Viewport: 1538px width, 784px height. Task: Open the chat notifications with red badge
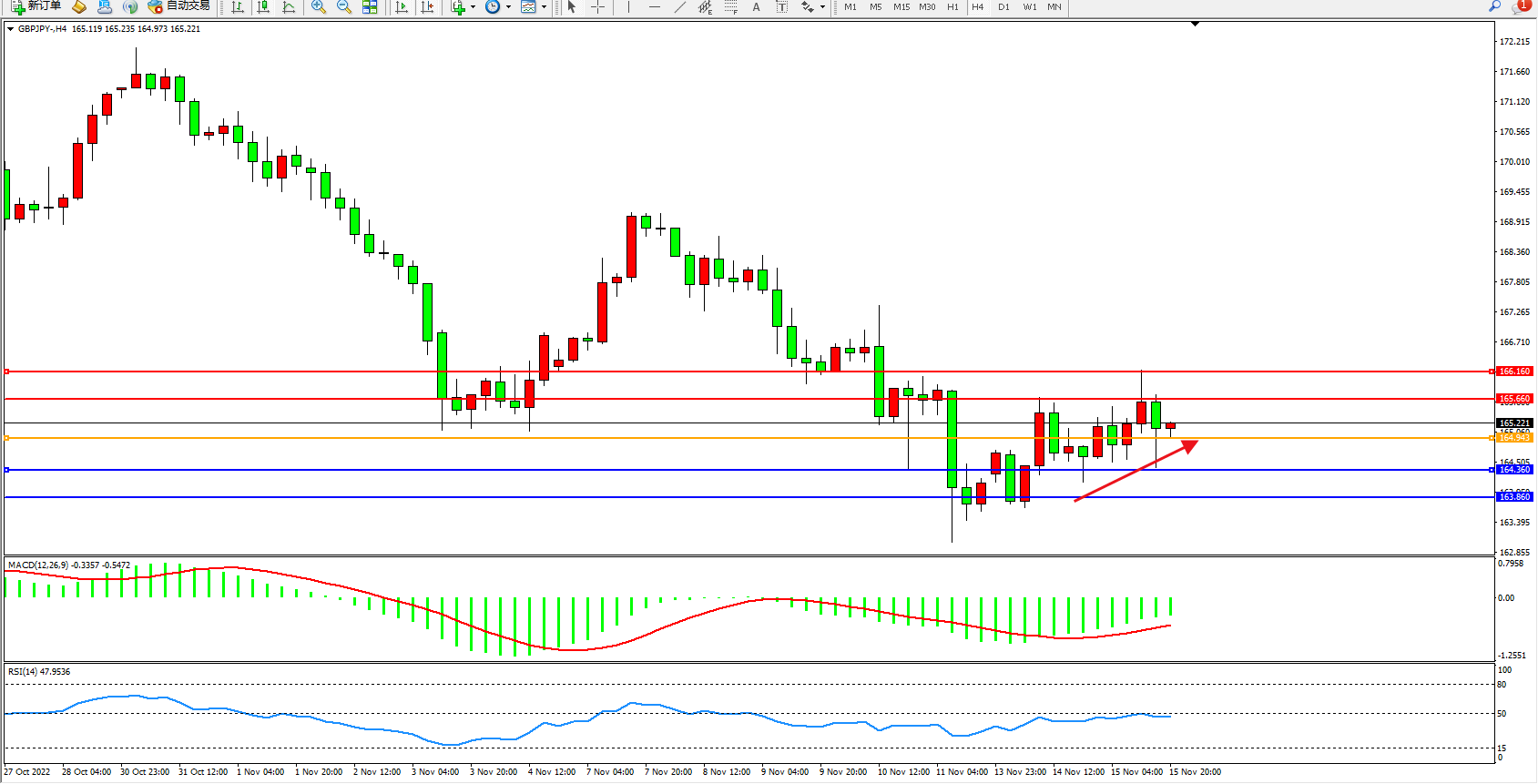pos(1519,6)
